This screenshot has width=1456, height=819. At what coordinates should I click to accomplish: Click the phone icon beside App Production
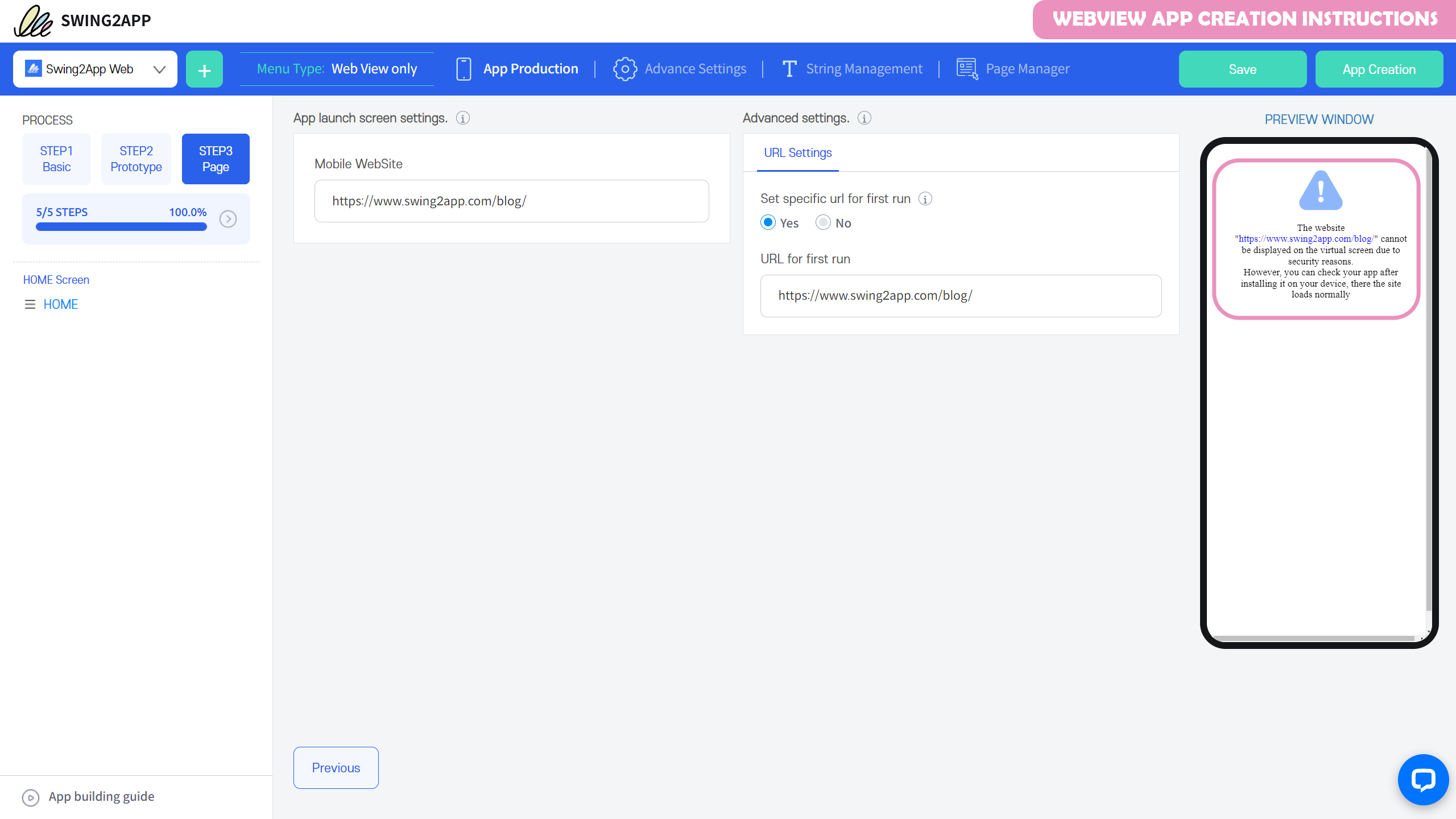click(x=464, y=69)
